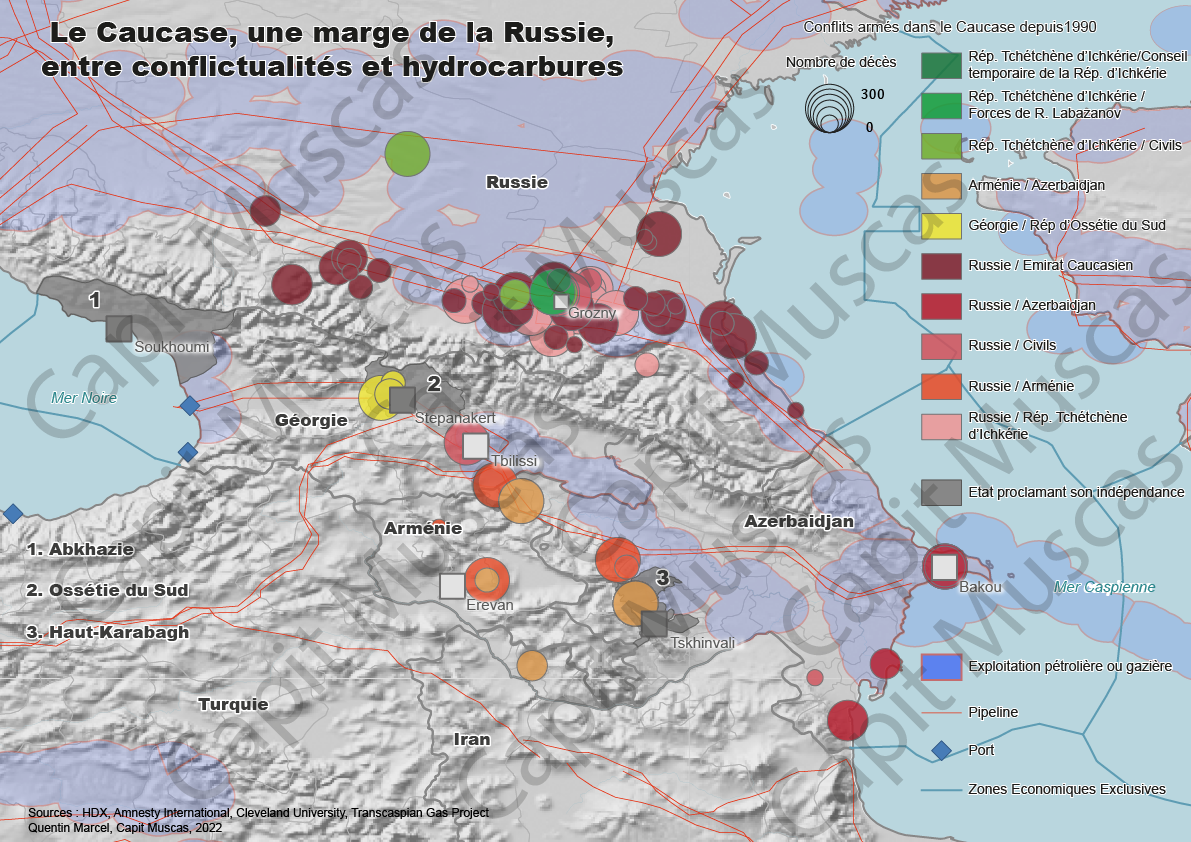Screen dimensions: 1191x842
Task: Click the '1. Abkhazie' label in the key
Action: point(80,549)
